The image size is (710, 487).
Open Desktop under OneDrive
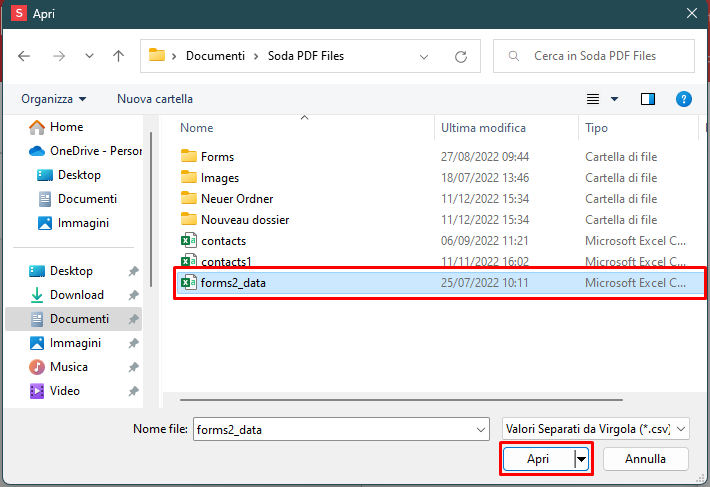click(x=69, y=175)
